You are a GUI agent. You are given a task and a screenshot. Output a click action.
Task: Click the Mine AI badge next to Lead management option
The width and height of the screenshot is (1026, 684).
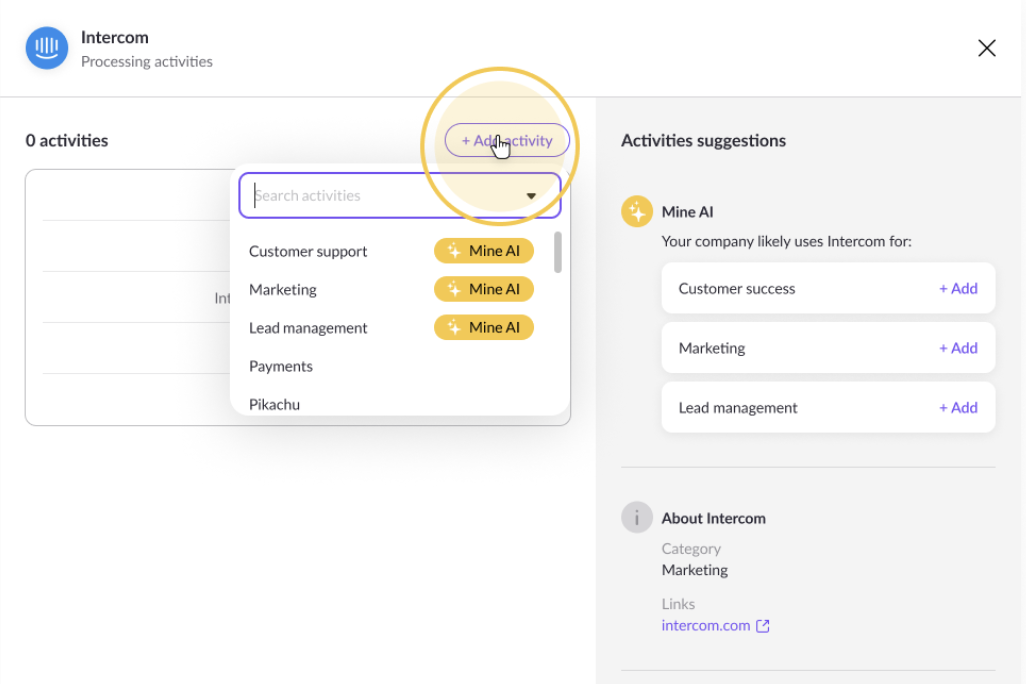(x=484, y=327)
